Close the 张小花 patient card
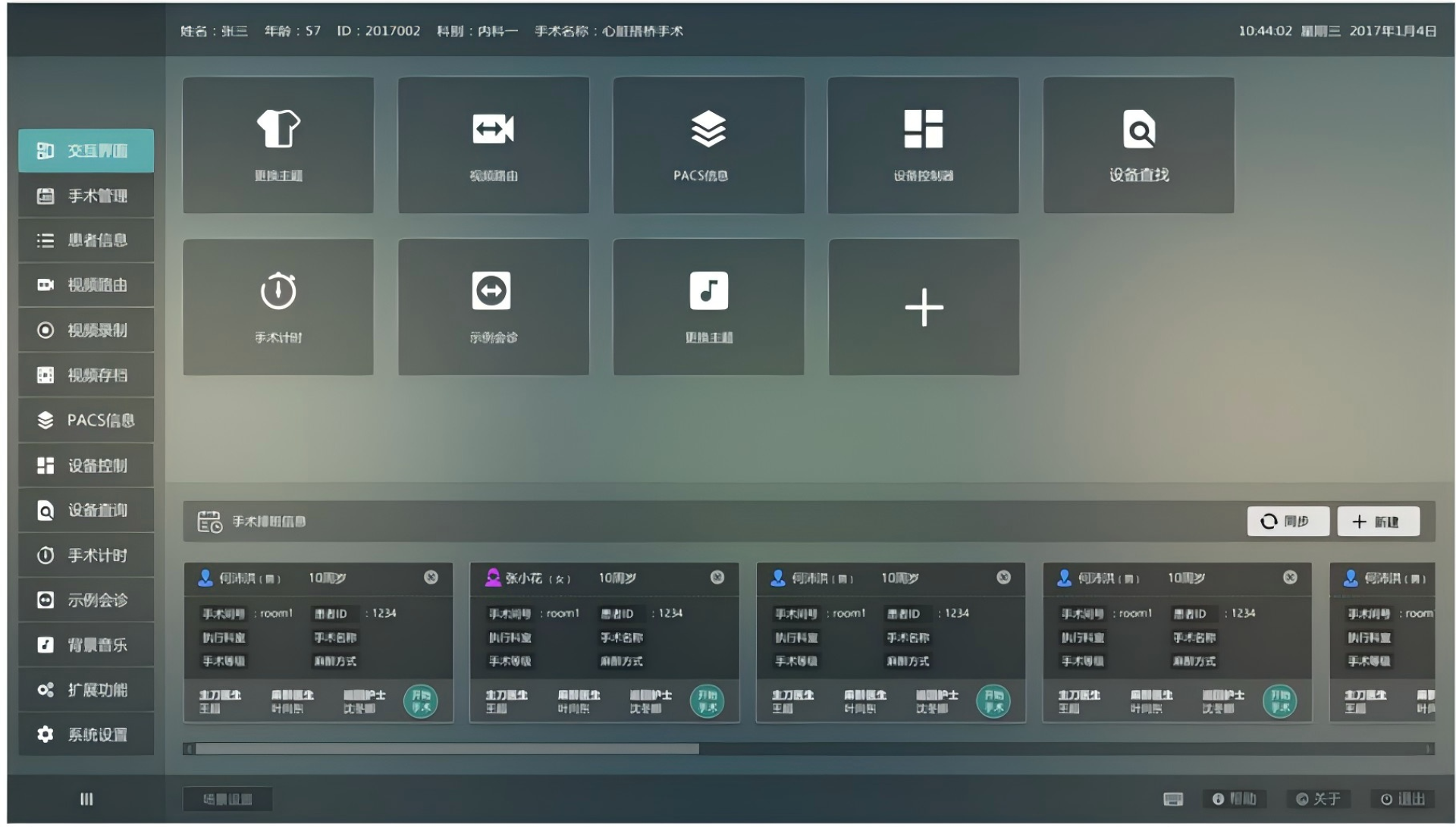Screen dimensions: 1456x827 coord(717,578)
